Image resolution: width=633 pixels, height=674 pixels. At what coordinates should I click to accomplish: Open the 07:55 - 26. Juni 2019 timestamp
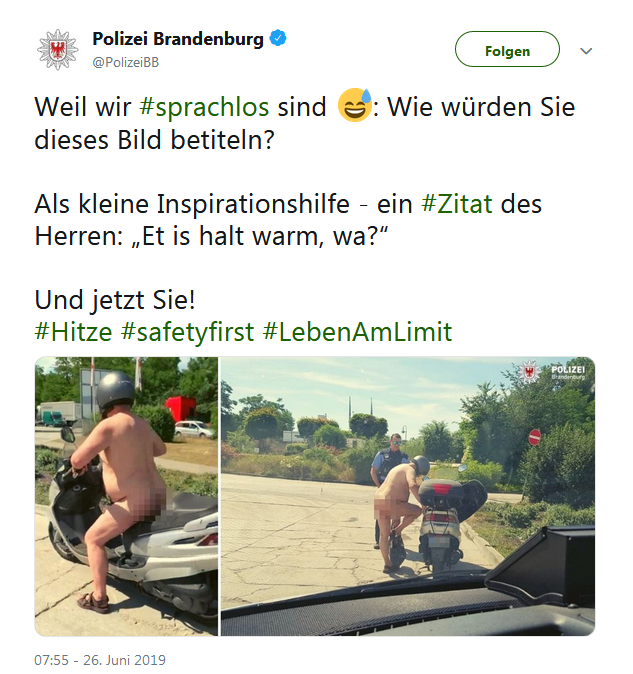click(100, 660)
